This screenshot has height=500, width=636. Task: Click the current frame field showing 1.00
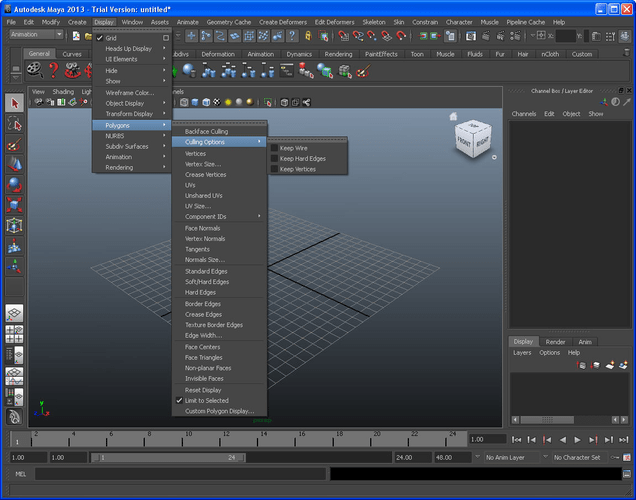pyautogui.click(x=488, y=440)
